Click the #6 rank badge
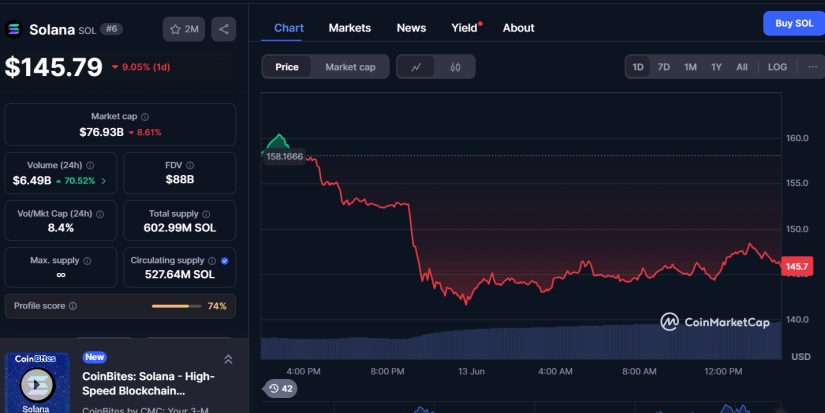 coord(112,29)
